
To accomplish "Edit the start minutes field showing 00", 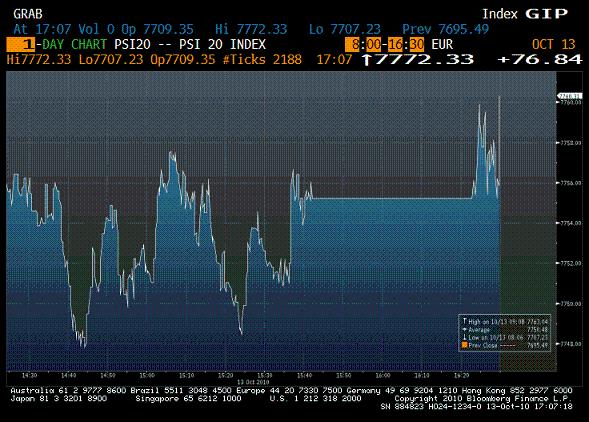I will pyautogui.click(x=373, y=45).
